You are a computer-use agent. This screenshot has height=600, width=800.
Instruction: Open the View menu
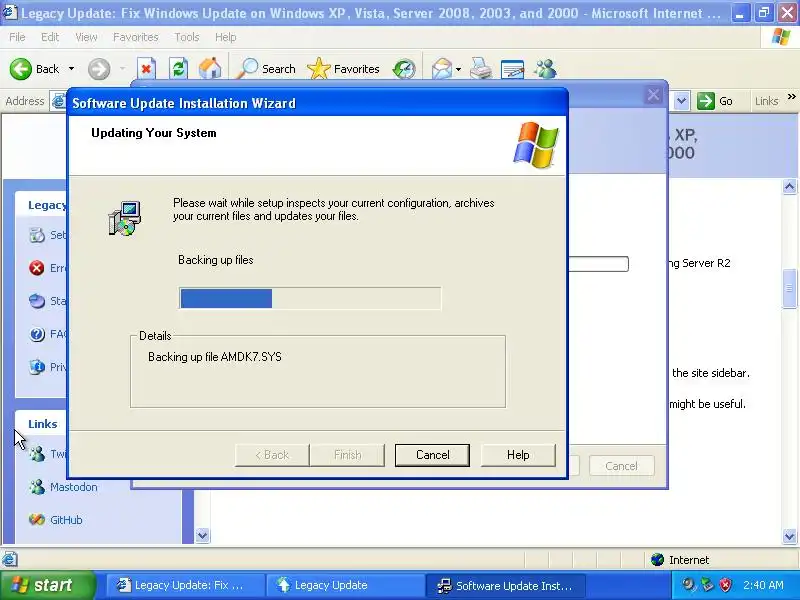(86, 37)
